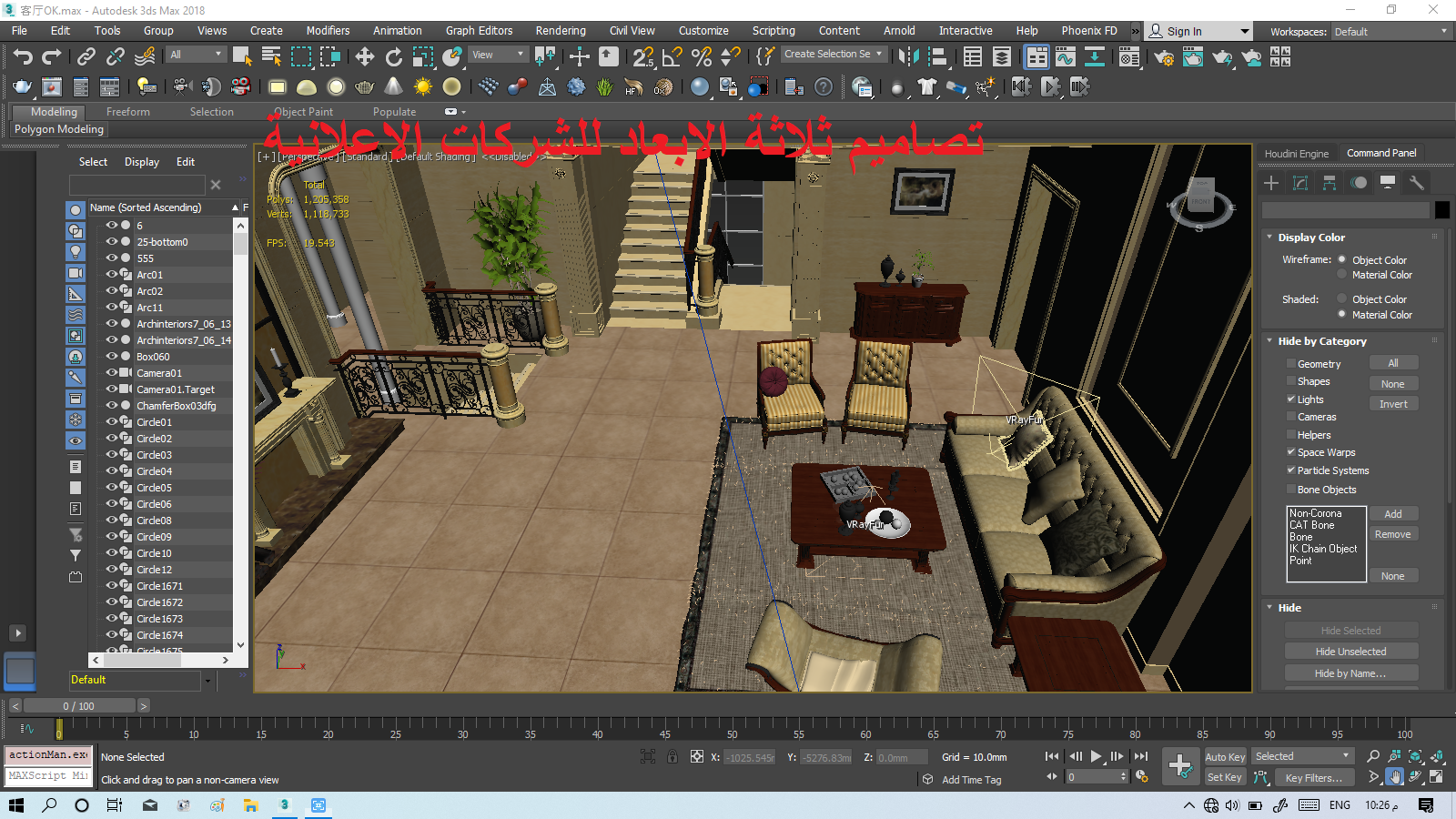The width and height of the screenshot is (1456, 819).
Task: Uncheck the Lights category checkbox
Action: 1291,399
